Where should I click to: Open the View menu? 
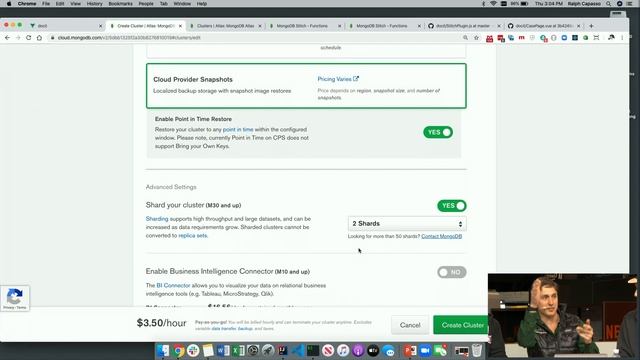76,4
